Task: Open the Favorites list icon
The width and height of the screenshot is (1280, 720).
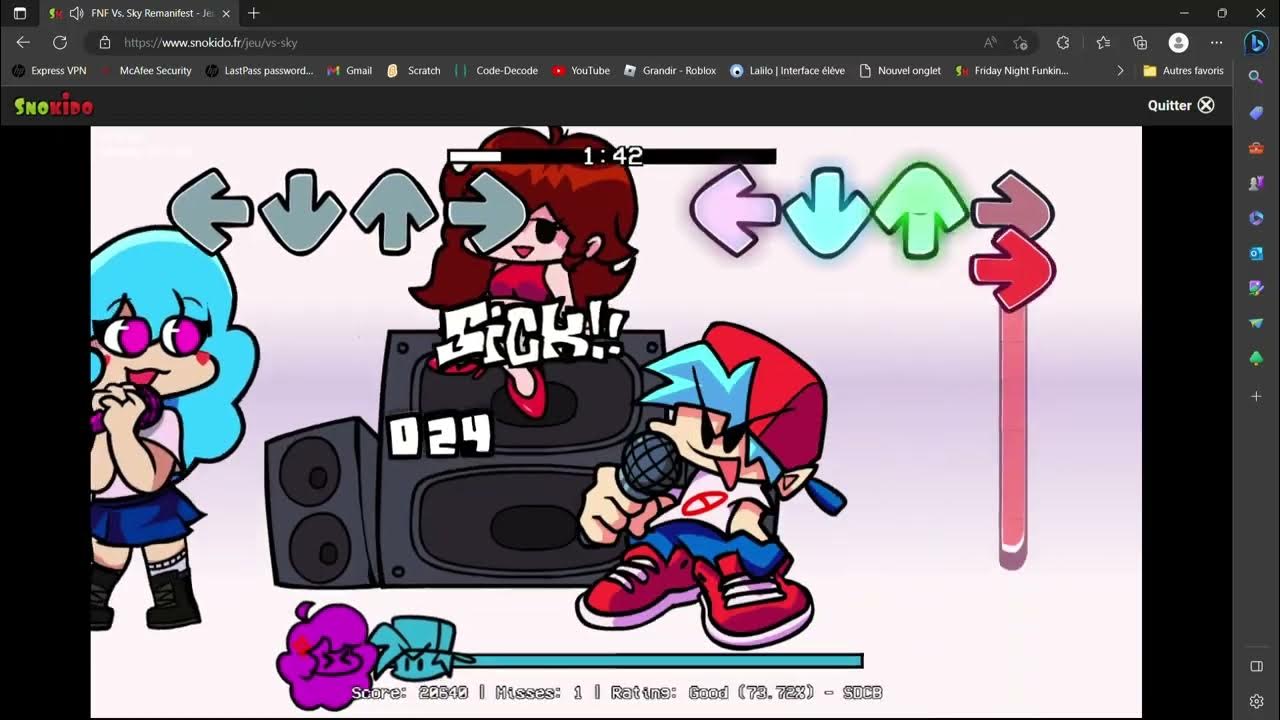Action: tap(1103, 42)
